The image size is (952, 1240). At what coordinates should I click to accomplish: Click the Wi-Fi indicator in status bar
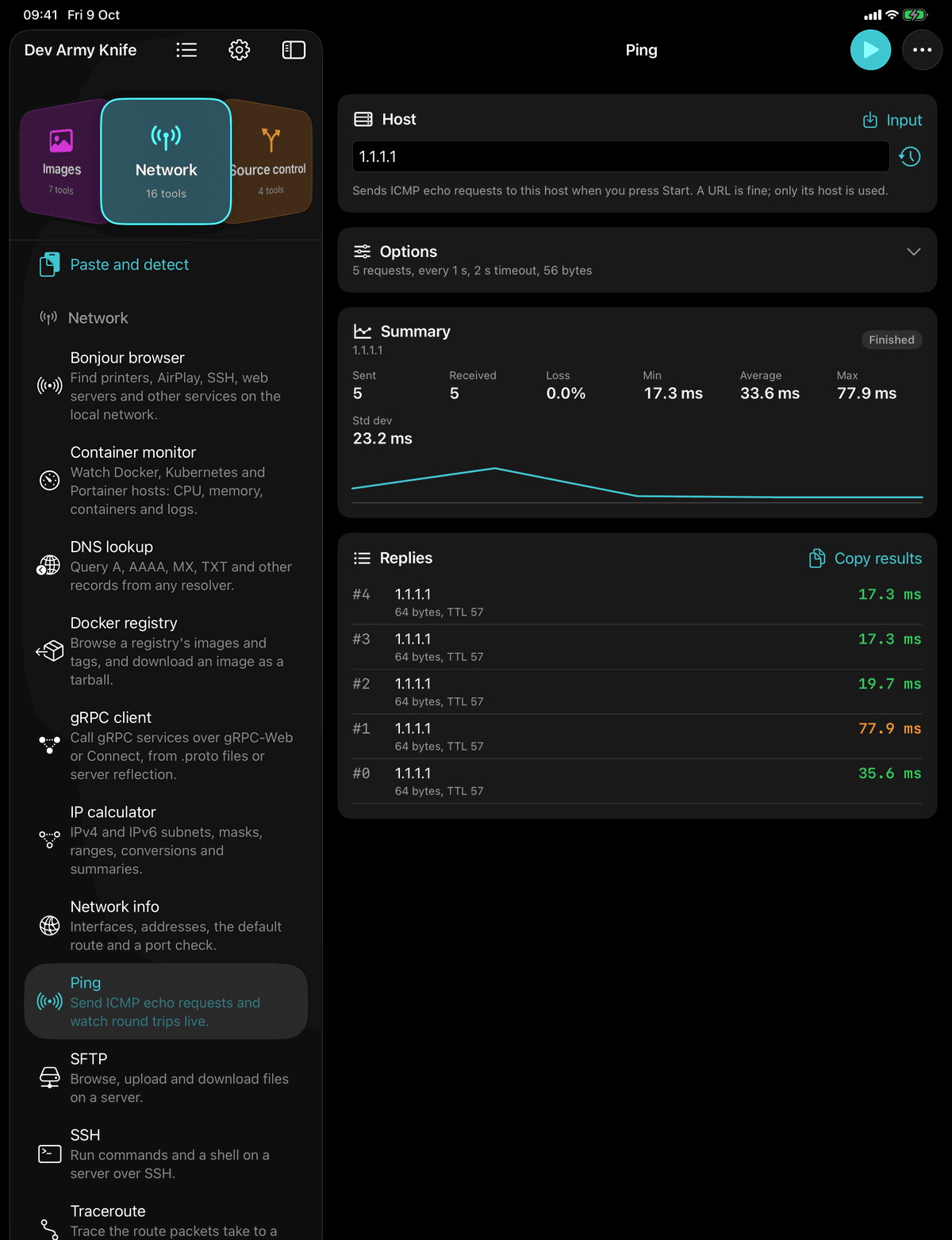[892, 15]
